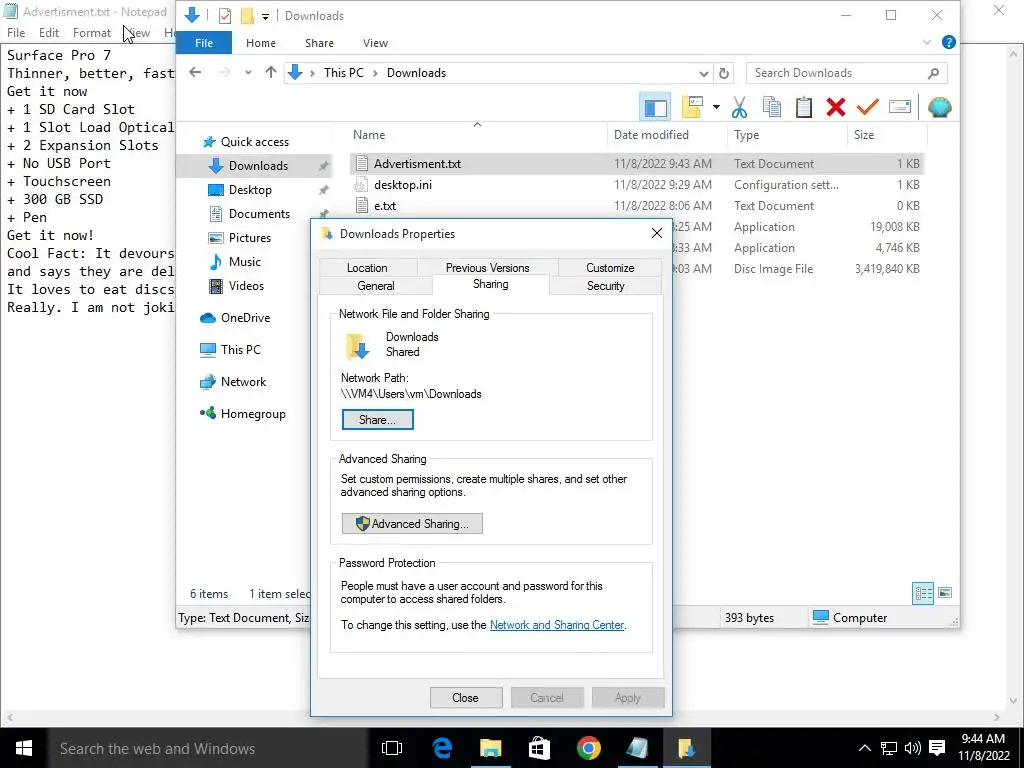Click the Share... button

coord(377,420)
